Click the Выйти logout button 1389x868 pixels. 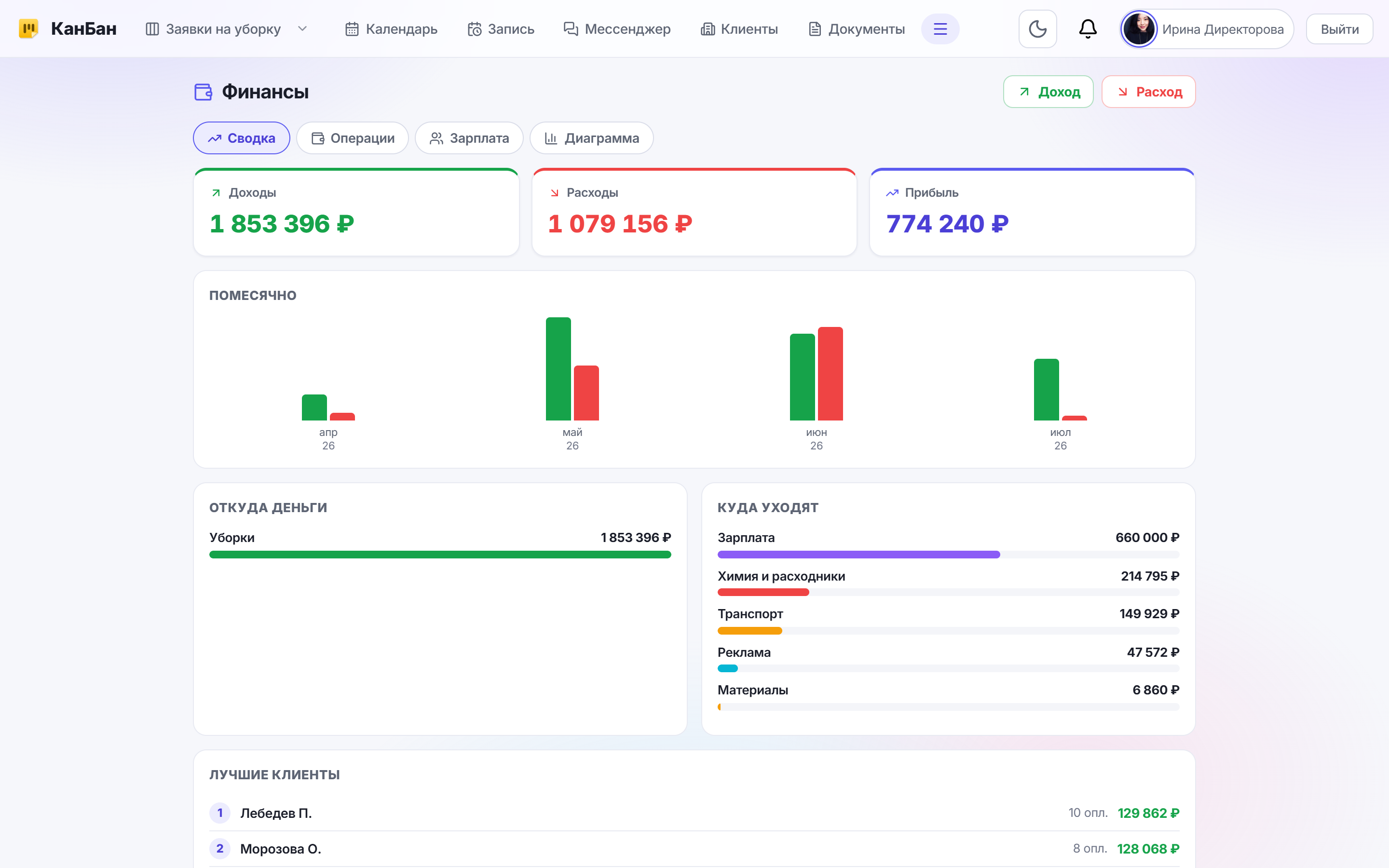click(x=1340, y=29)
